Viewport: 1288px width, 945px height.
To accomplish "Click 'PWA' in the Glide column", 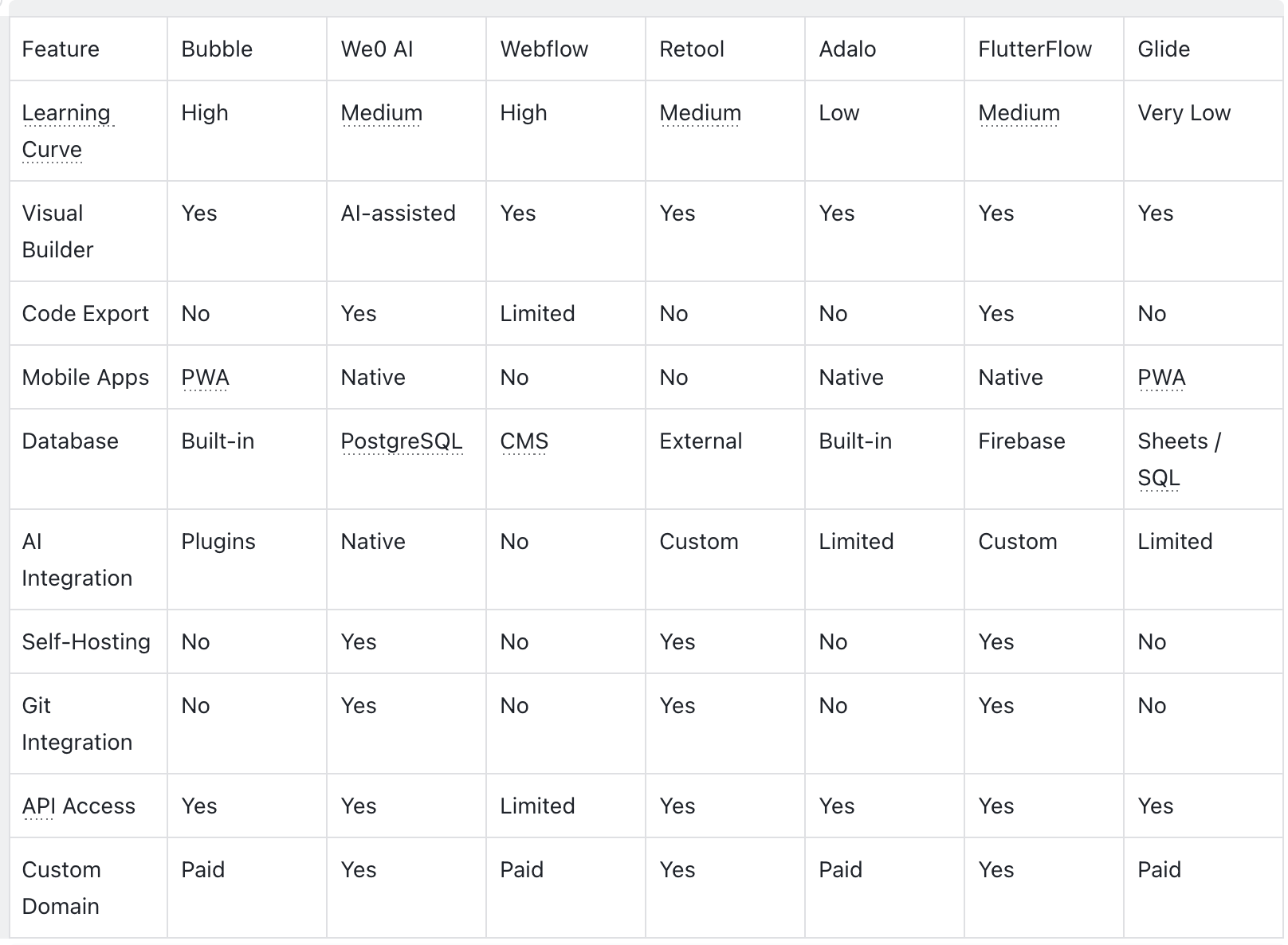I will point(1161,378).
